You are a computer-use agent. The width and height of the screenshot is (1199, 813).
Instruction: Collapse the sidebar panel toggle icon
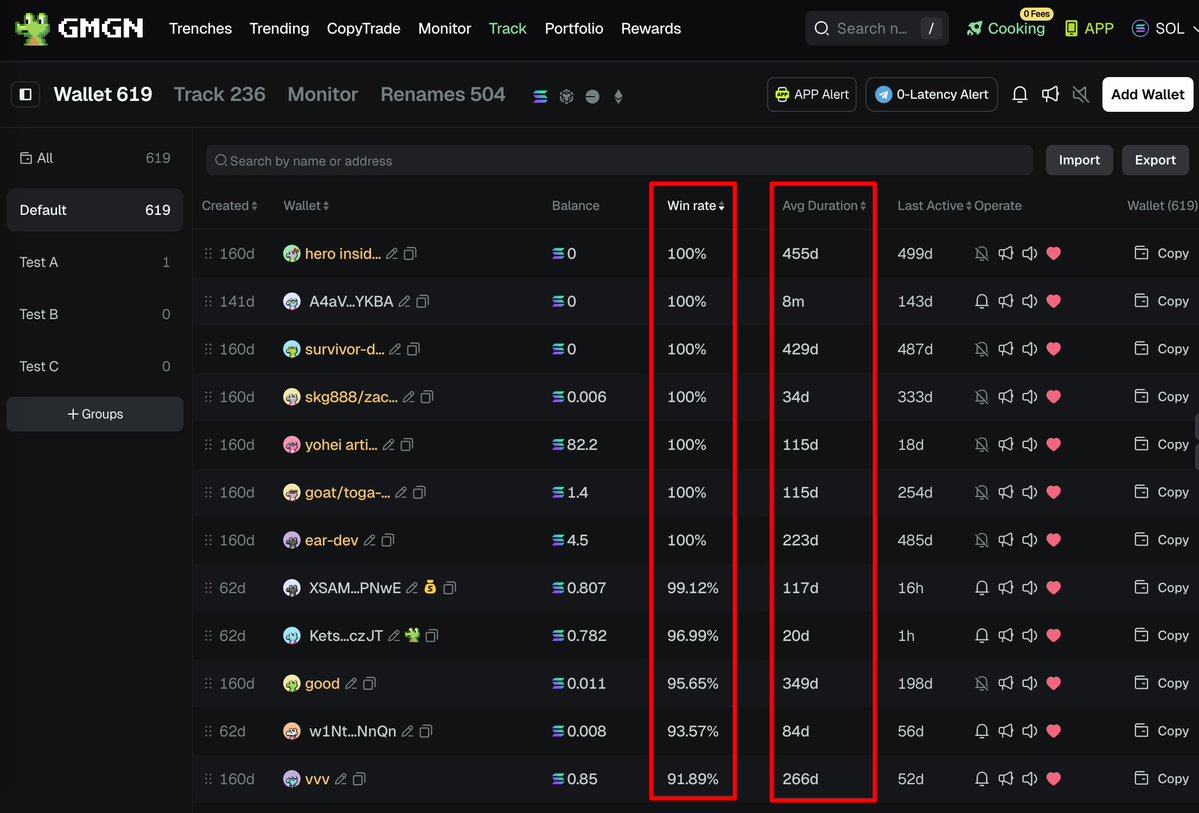tap(26, 94)
